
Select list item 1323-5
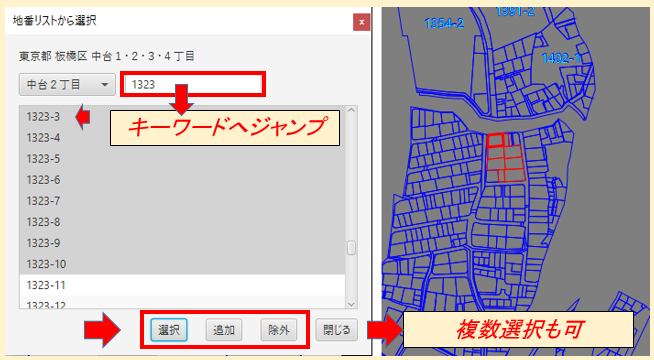click(x=182, y=159)
